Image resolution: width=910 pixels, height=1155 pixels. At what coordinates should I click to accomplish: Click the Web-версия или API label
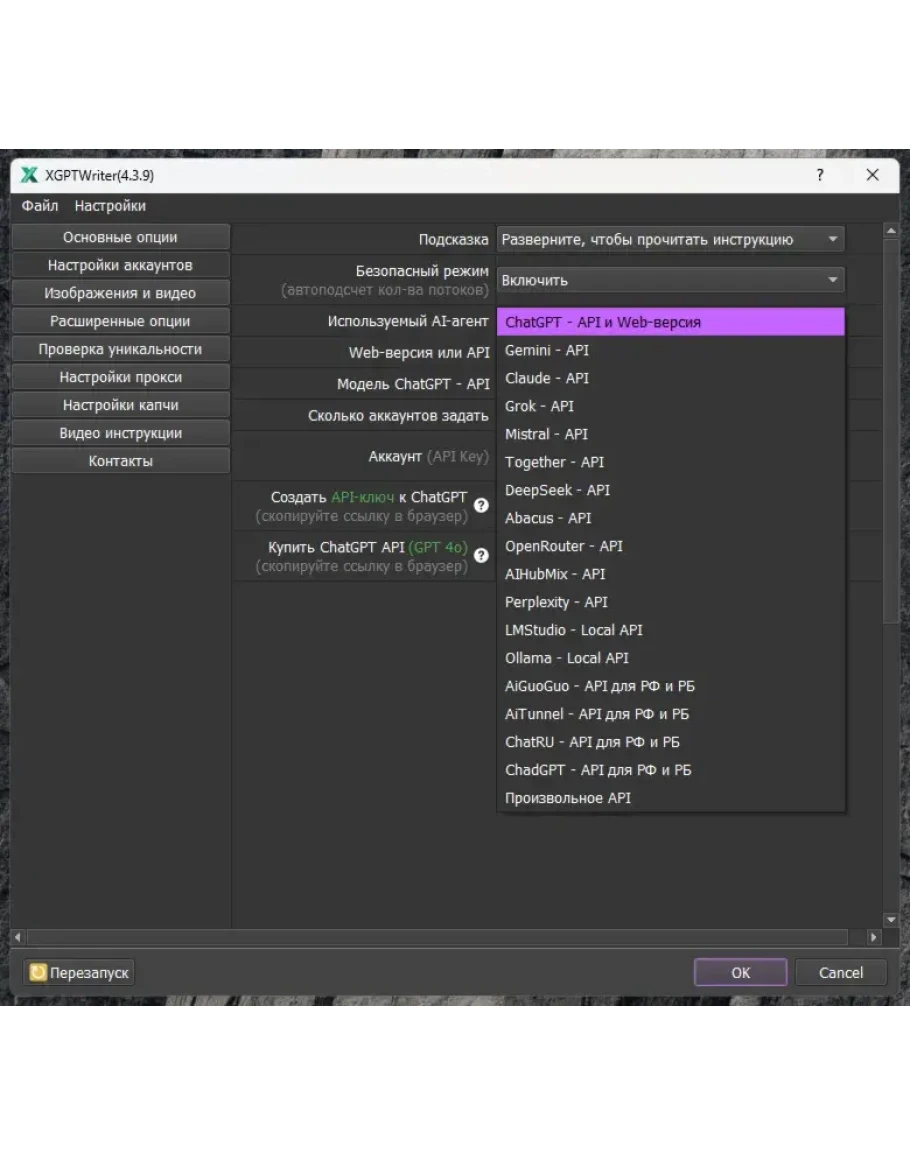point(419,353)
